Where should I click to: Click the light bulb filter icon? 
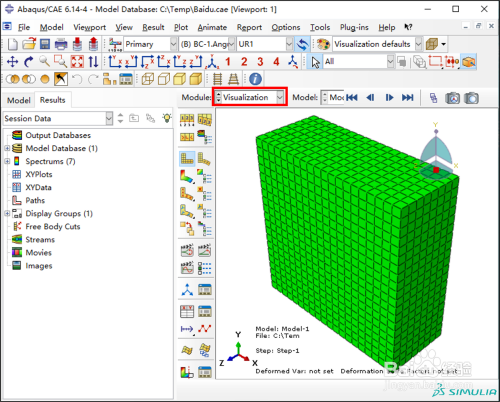pyautogui.click(x=167, y=118)
